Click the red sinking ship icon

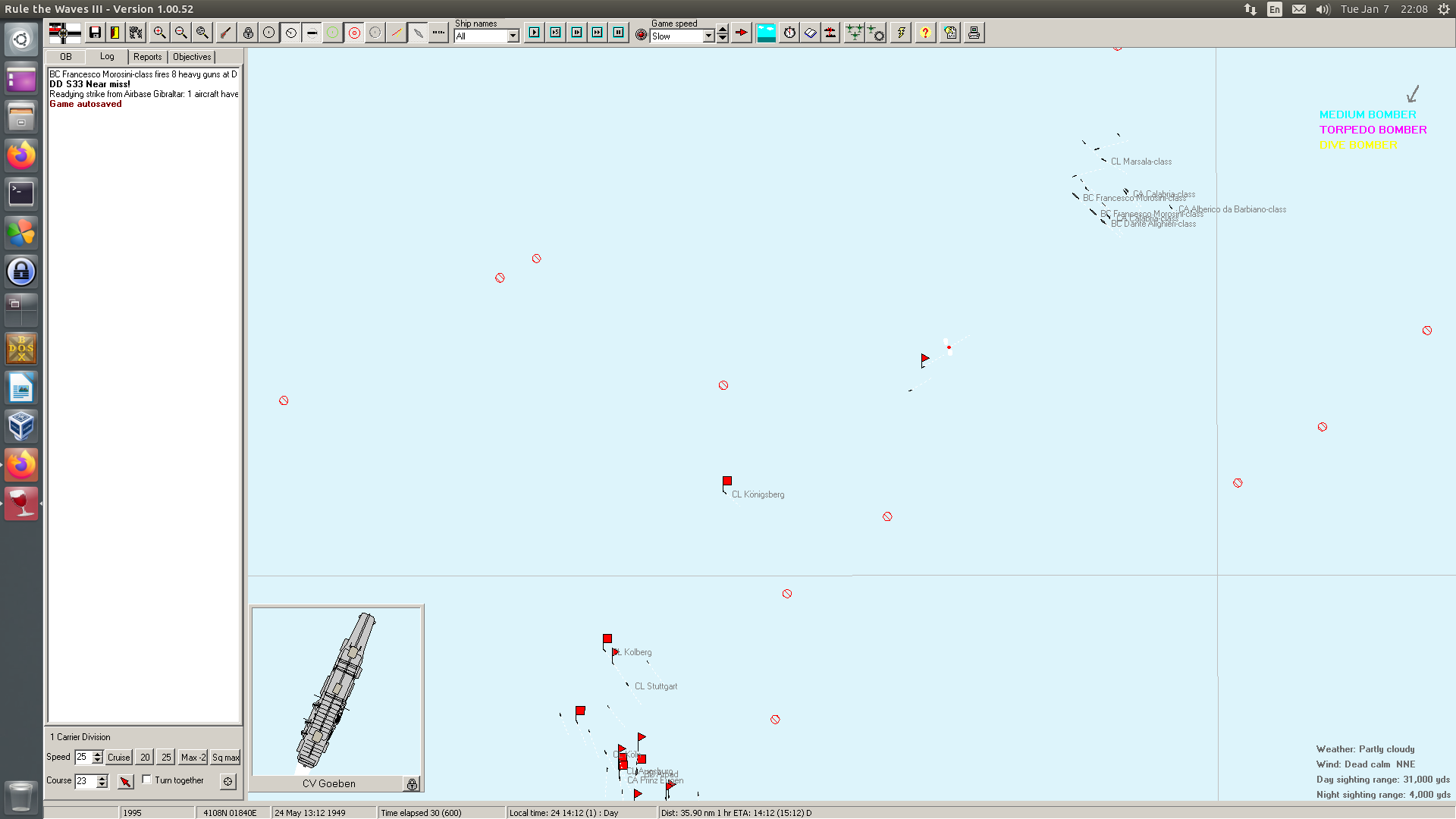click(831, 33)
